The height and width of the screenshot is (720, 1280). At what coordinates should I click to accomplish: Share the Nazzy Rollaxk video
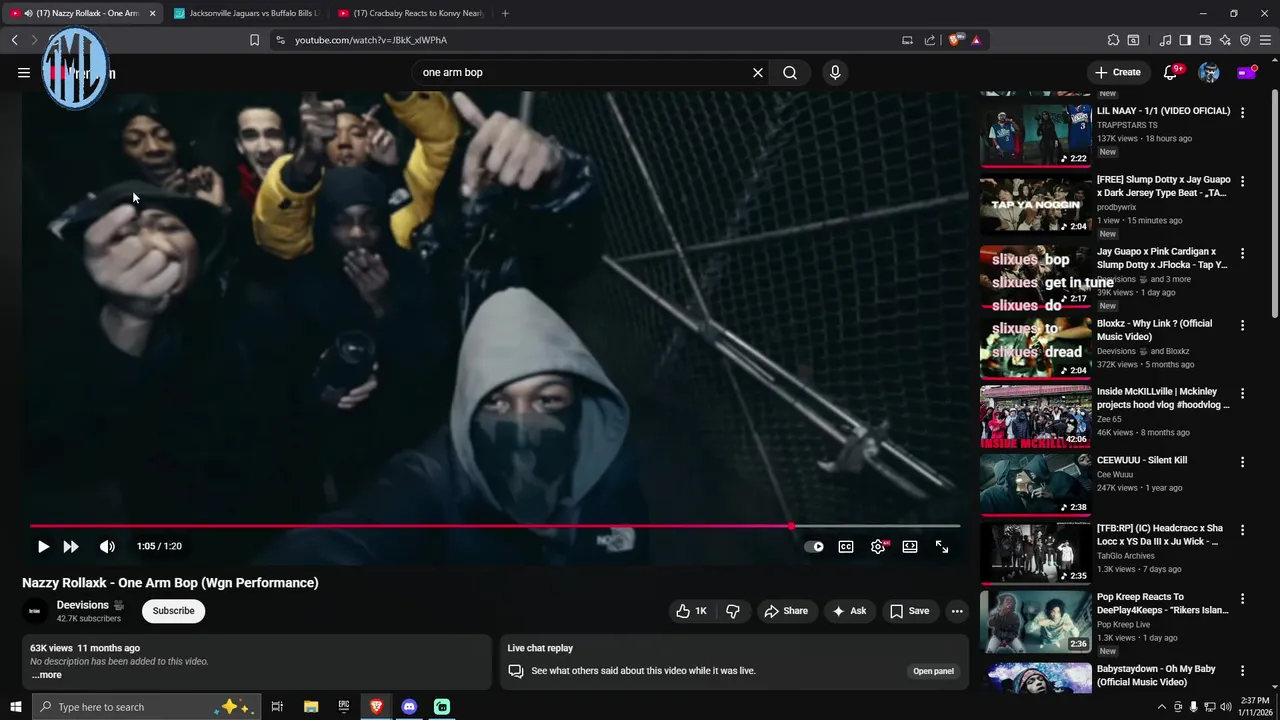click(x=786, y=611)
